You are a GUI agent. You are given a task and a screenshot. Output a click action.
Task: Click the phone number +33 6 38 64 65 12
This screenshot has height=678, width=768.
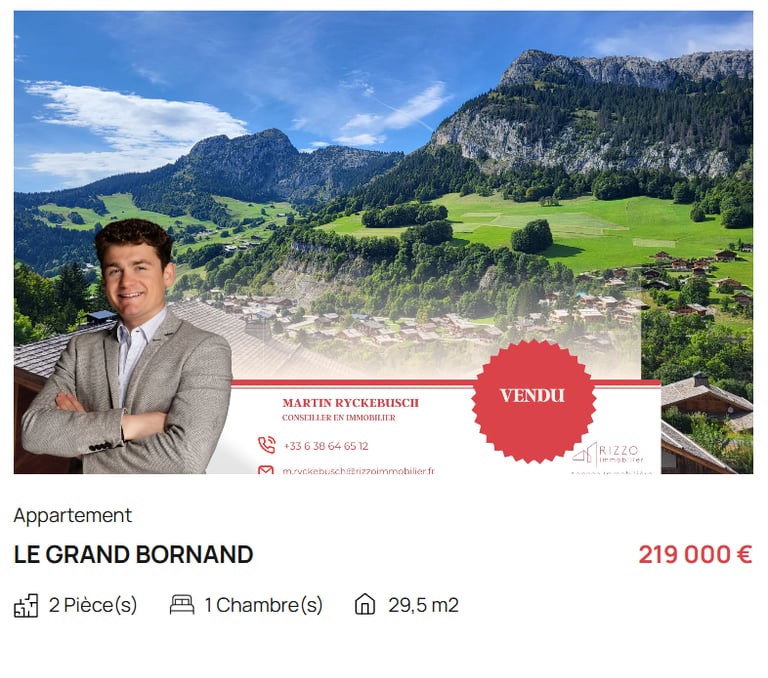click(x=326, y=446)
